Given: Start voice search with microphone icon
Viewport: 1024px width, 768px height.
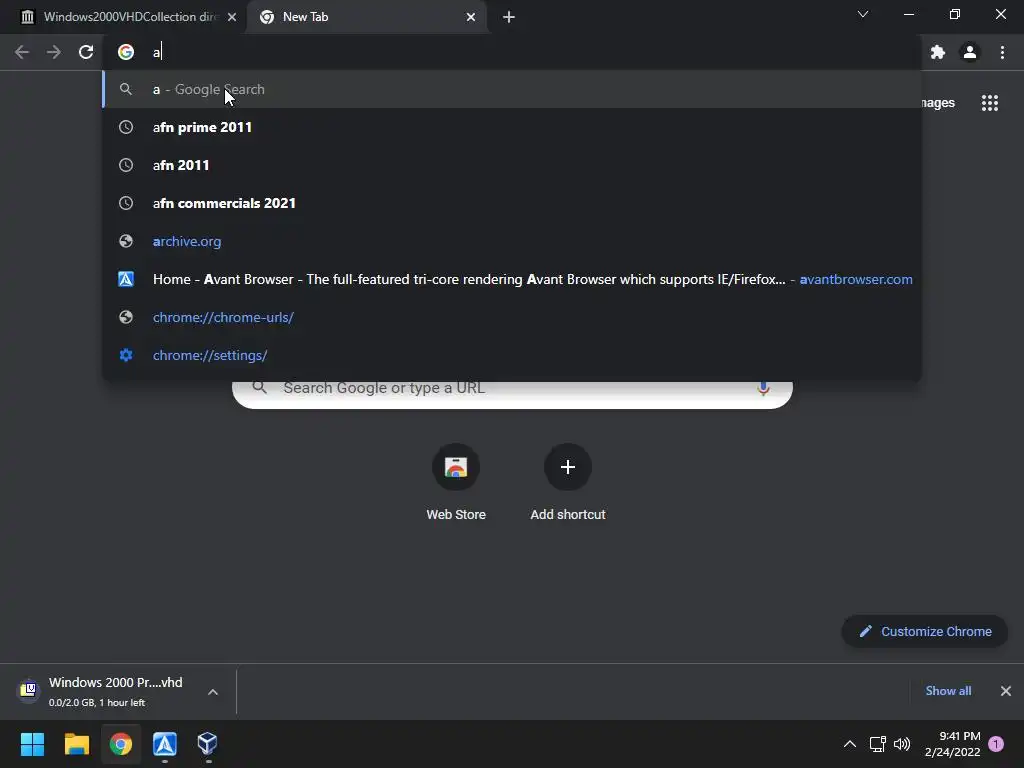Looking at the screenshot, I should (x=763, y=388).
